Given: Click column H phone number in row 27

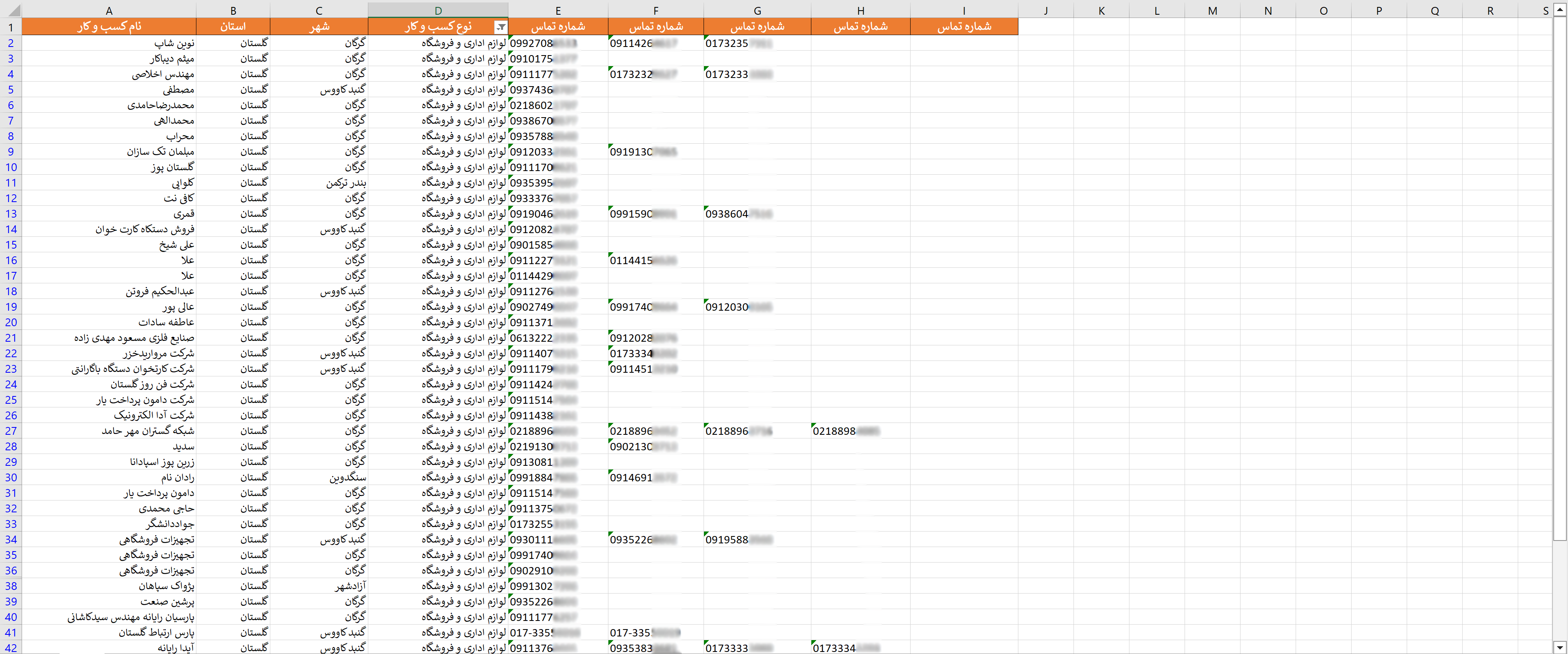Looking at the screenshot, I should coord(861,431).
